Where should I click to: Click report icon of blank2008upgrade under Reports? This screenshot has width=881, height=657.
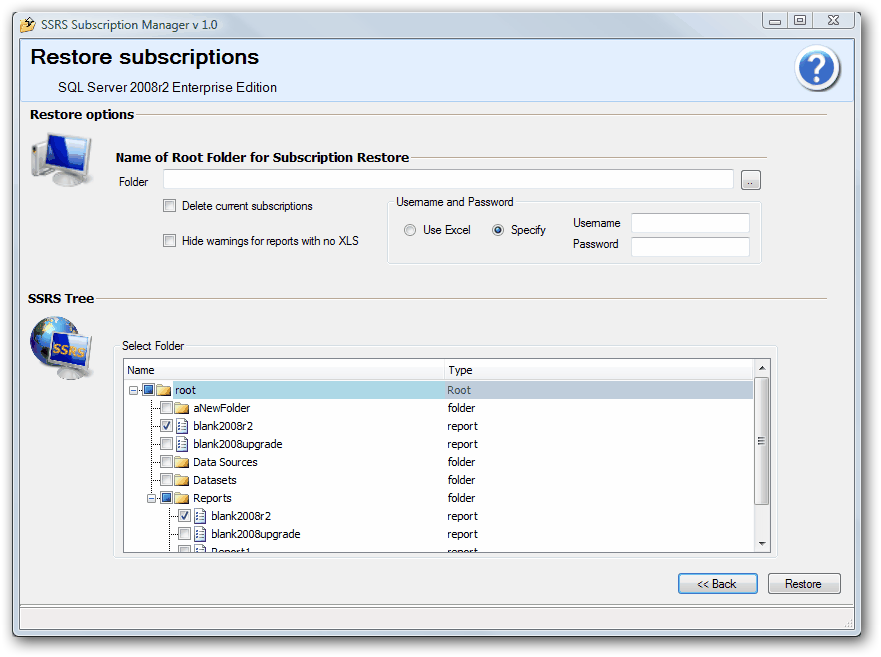click(x=200, y=534)
